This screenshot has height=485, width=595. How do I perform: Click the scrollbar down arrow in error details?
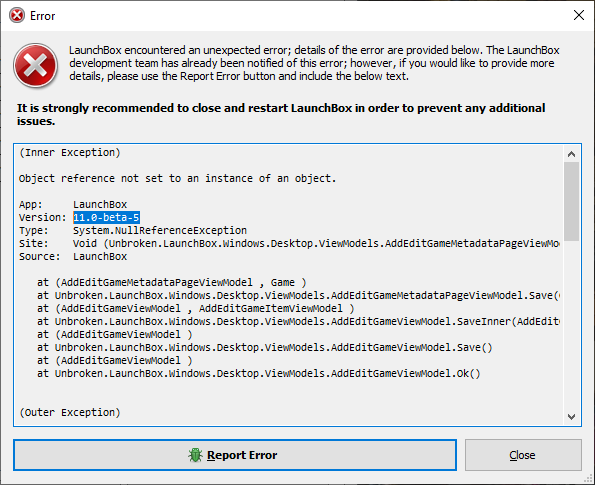(x=571, y=417)
